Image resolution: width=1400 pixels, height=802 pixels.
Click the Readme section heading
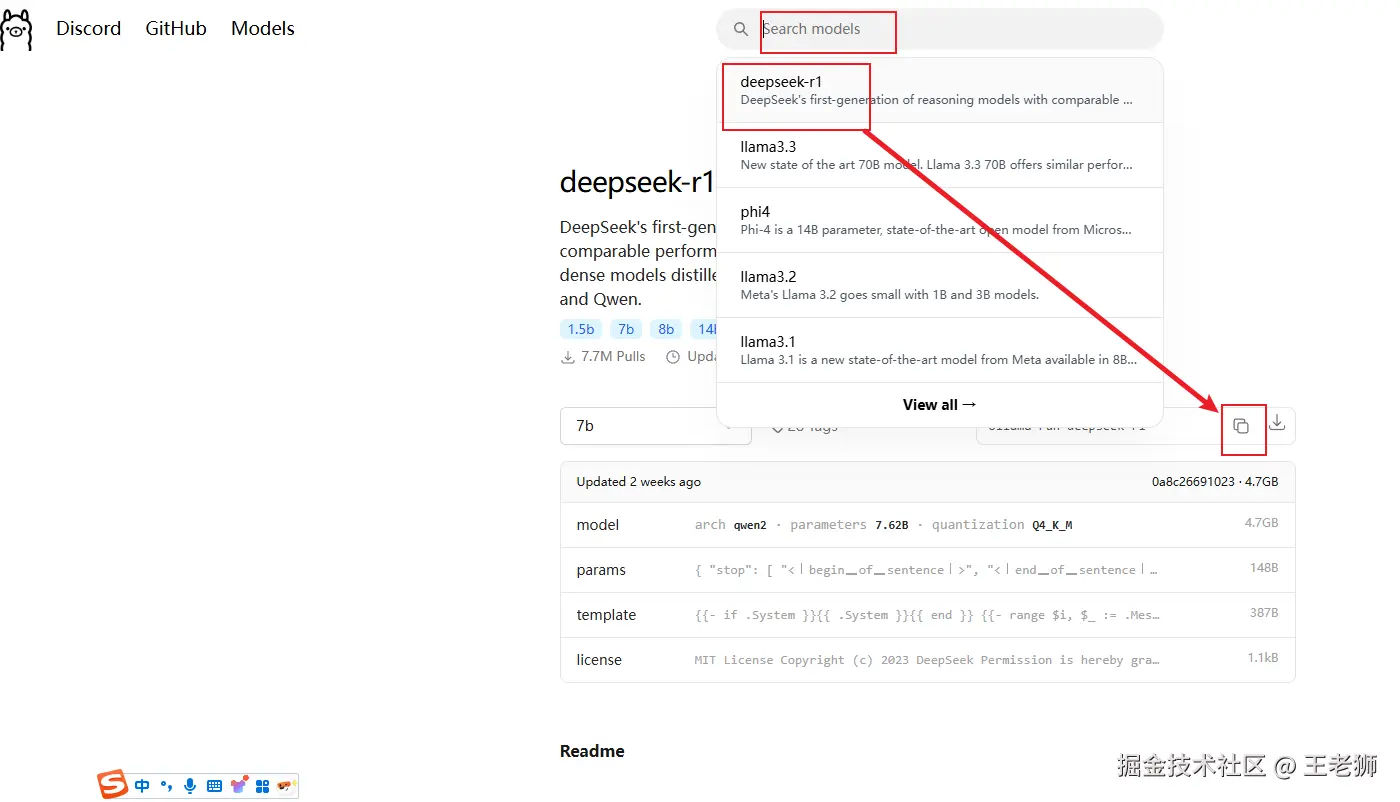point(592,751)
